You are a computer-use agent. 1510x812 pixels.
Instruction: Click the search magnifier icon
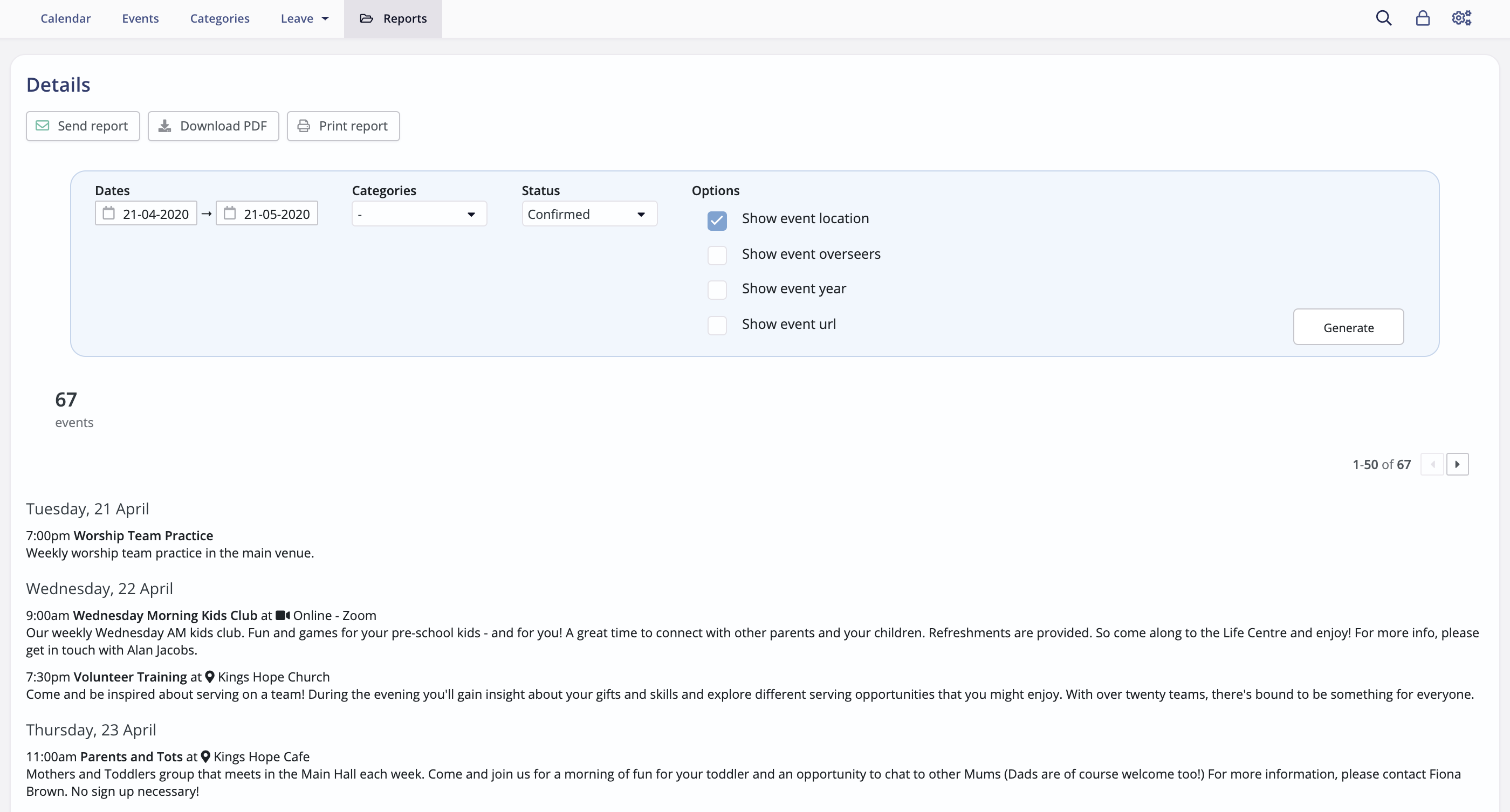[1383, 18]
